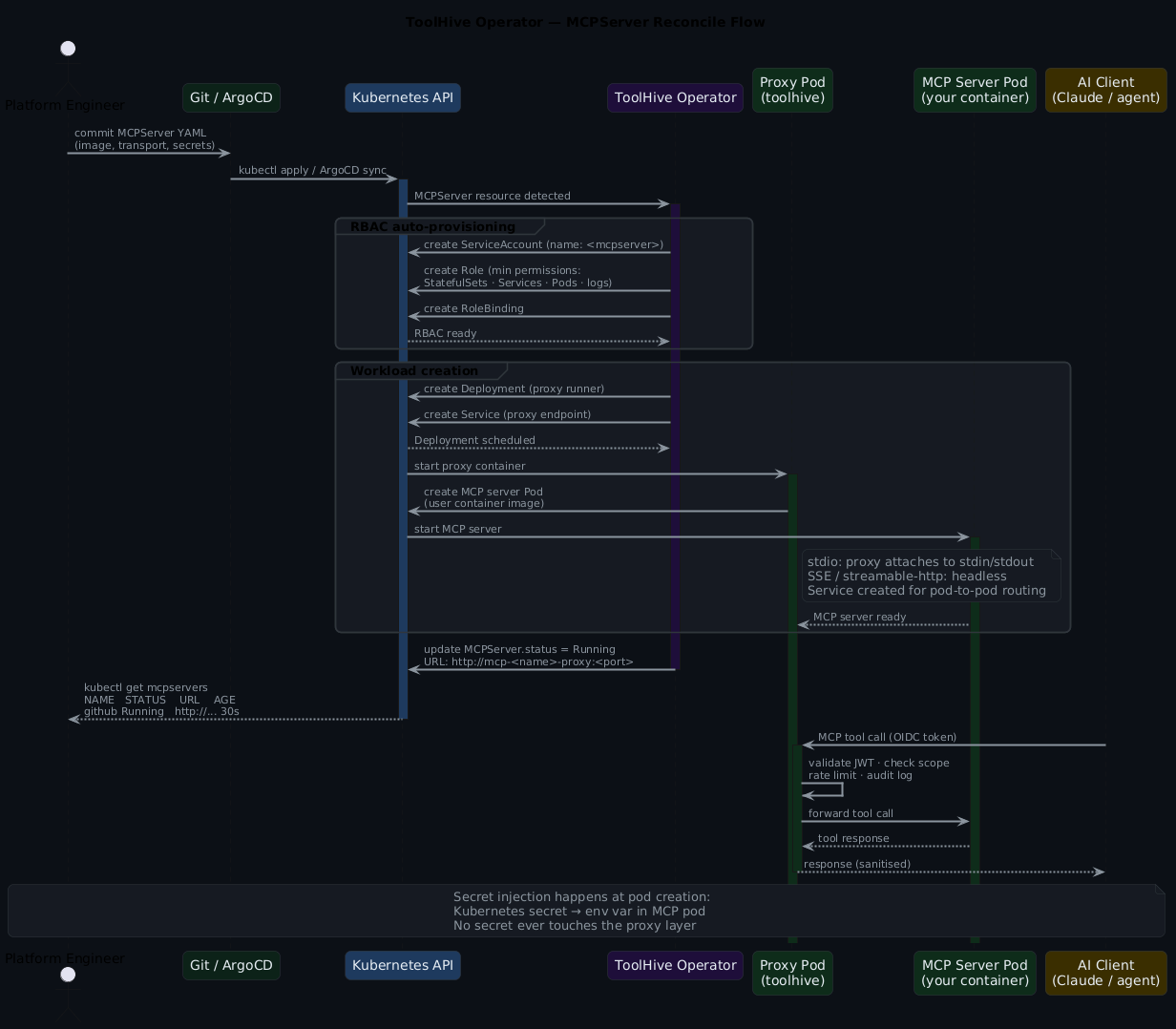Click the 'kubectl apply / ArgoCD sync' message
This screenshot has width=1176, height=1029.
(x=312, y=171)
